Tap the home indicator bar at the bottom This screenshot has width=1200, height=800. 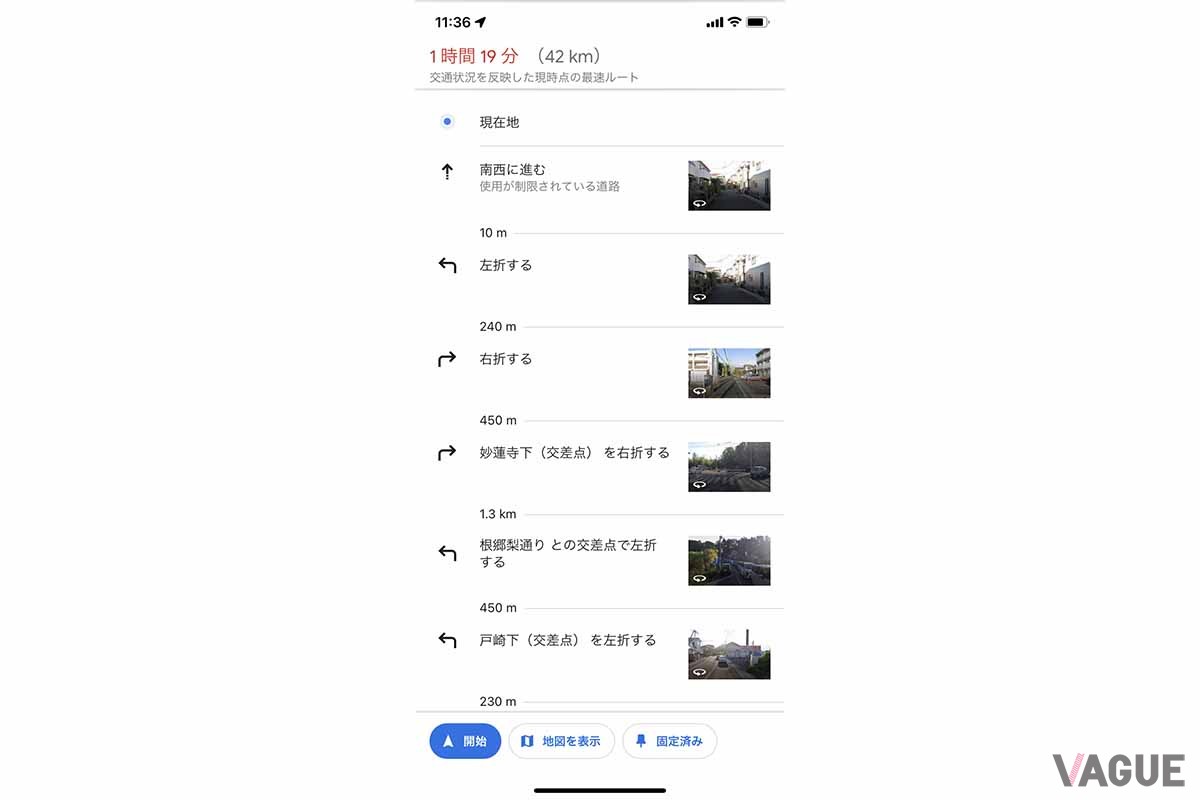pos(599,791)
